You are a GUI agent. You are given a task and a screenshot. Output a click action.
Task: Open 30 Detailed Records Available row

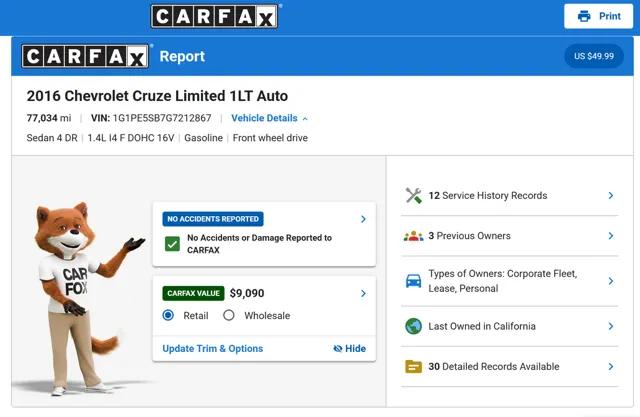(x=509, y=366)
